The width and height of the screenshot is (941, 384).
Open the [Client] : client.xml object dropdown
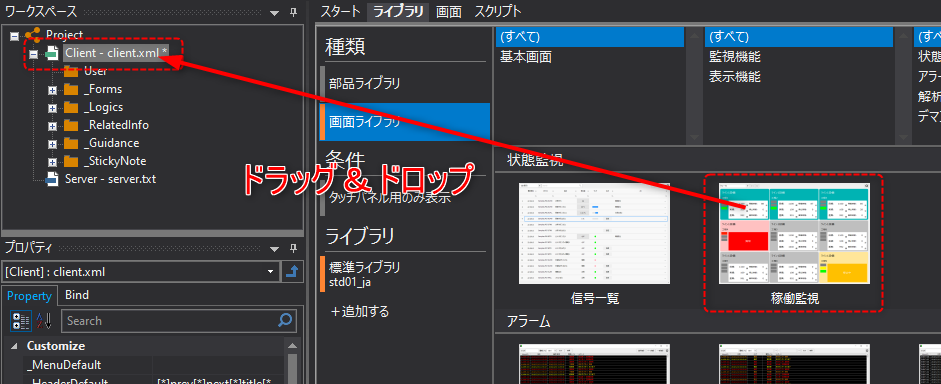(272, 271)
